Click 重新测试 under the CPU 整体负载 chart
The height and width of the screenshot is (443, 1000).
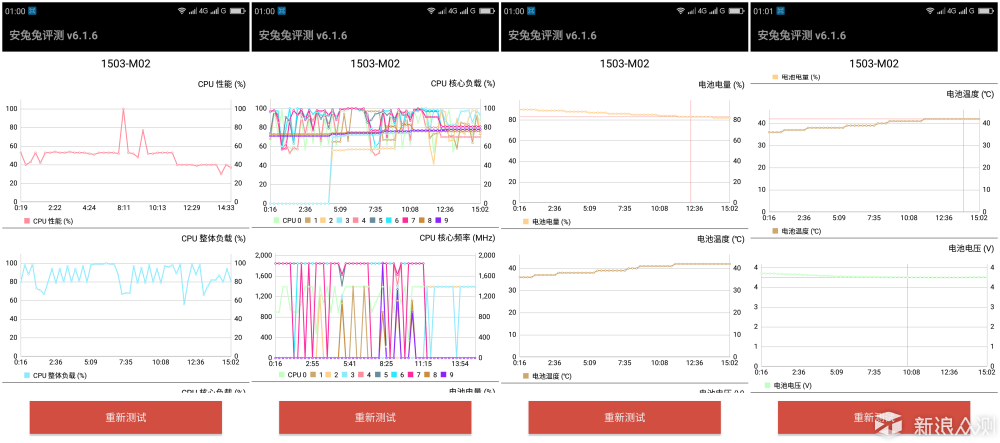[x=126, y=418]
